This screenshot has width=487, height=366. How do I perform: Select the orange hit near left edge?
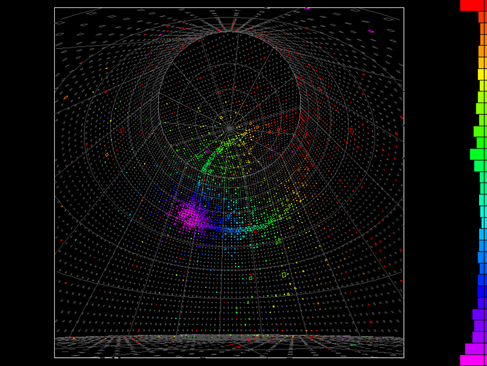(66, 98)
